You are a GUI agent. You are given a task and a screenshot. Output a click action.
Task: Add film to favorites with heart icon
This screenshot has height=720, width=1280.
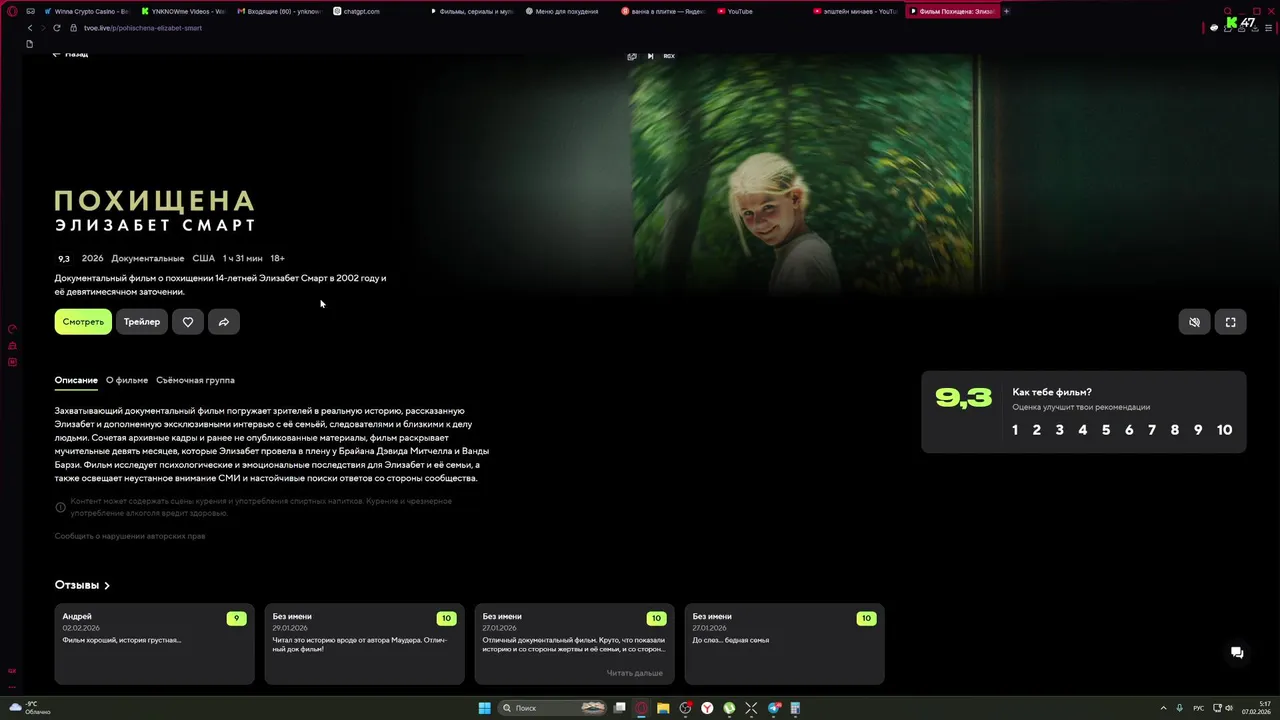click(187, 322)
